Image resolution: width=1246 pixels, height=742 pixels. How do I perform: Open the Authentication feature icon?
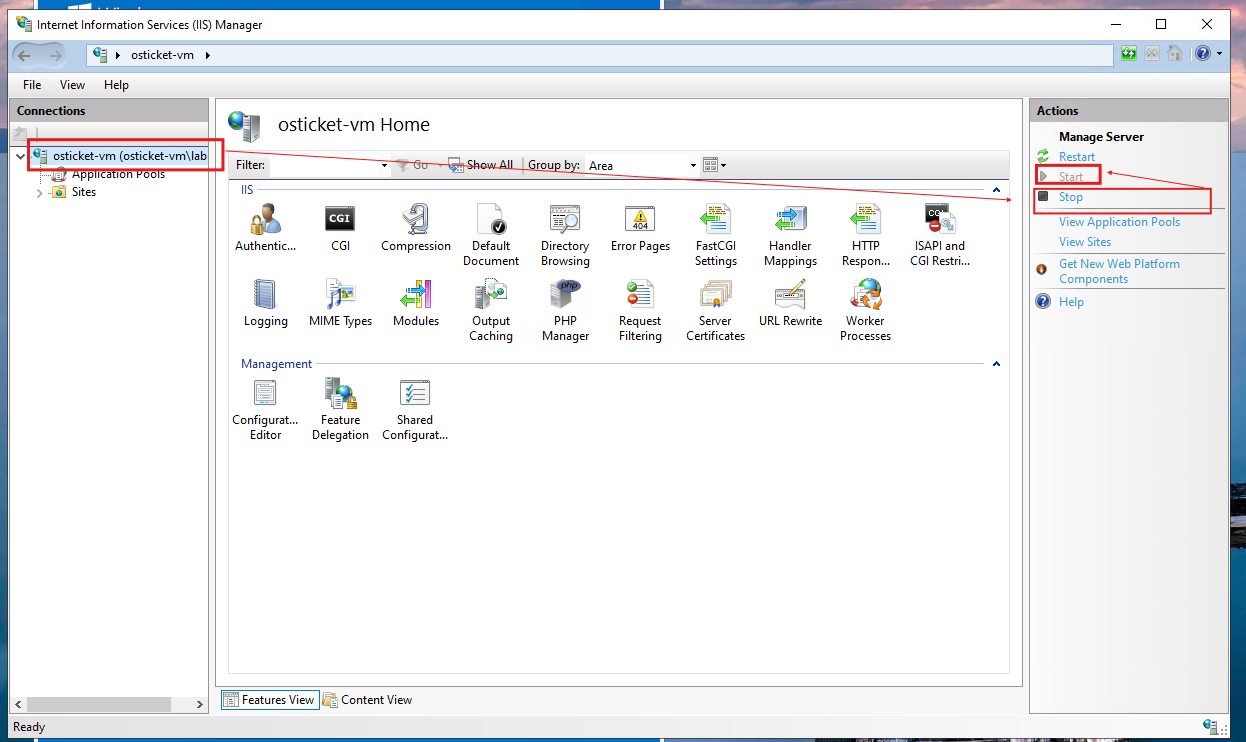coord(265,228)
